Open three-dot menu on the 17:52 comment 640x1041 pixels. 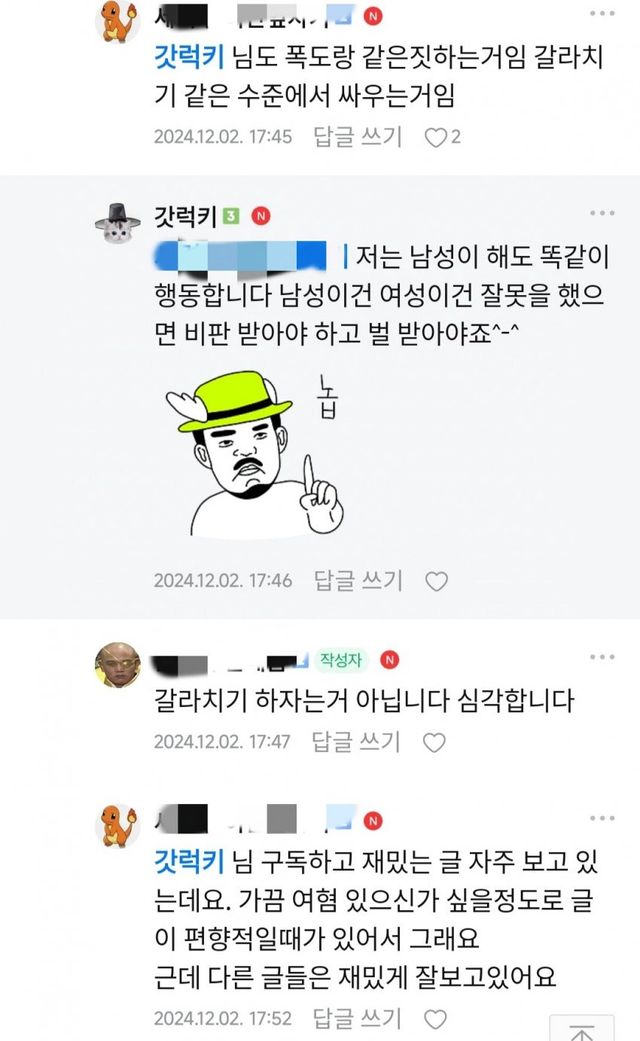click(x=601, y=819)
